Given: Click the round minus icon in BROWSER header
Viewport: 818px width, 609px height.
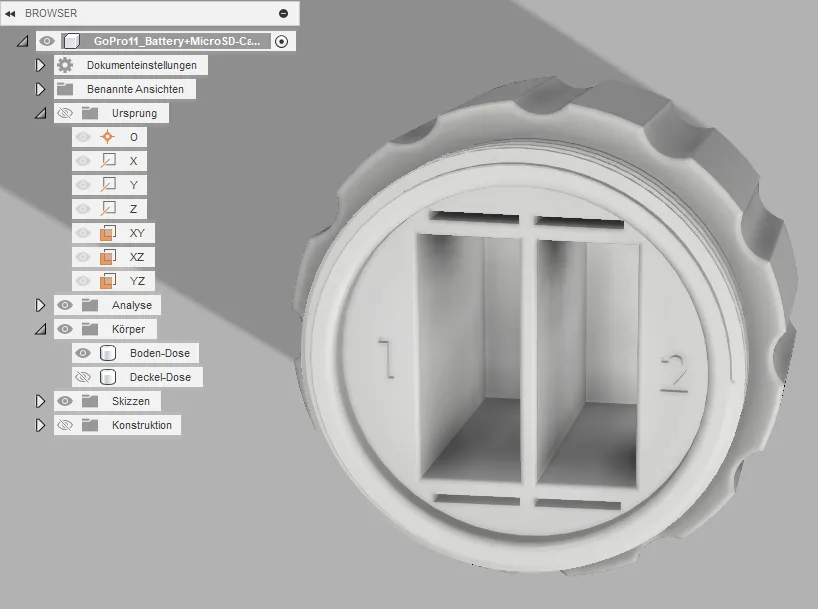Looking at the screenshot, I should [x=283, y=13].
